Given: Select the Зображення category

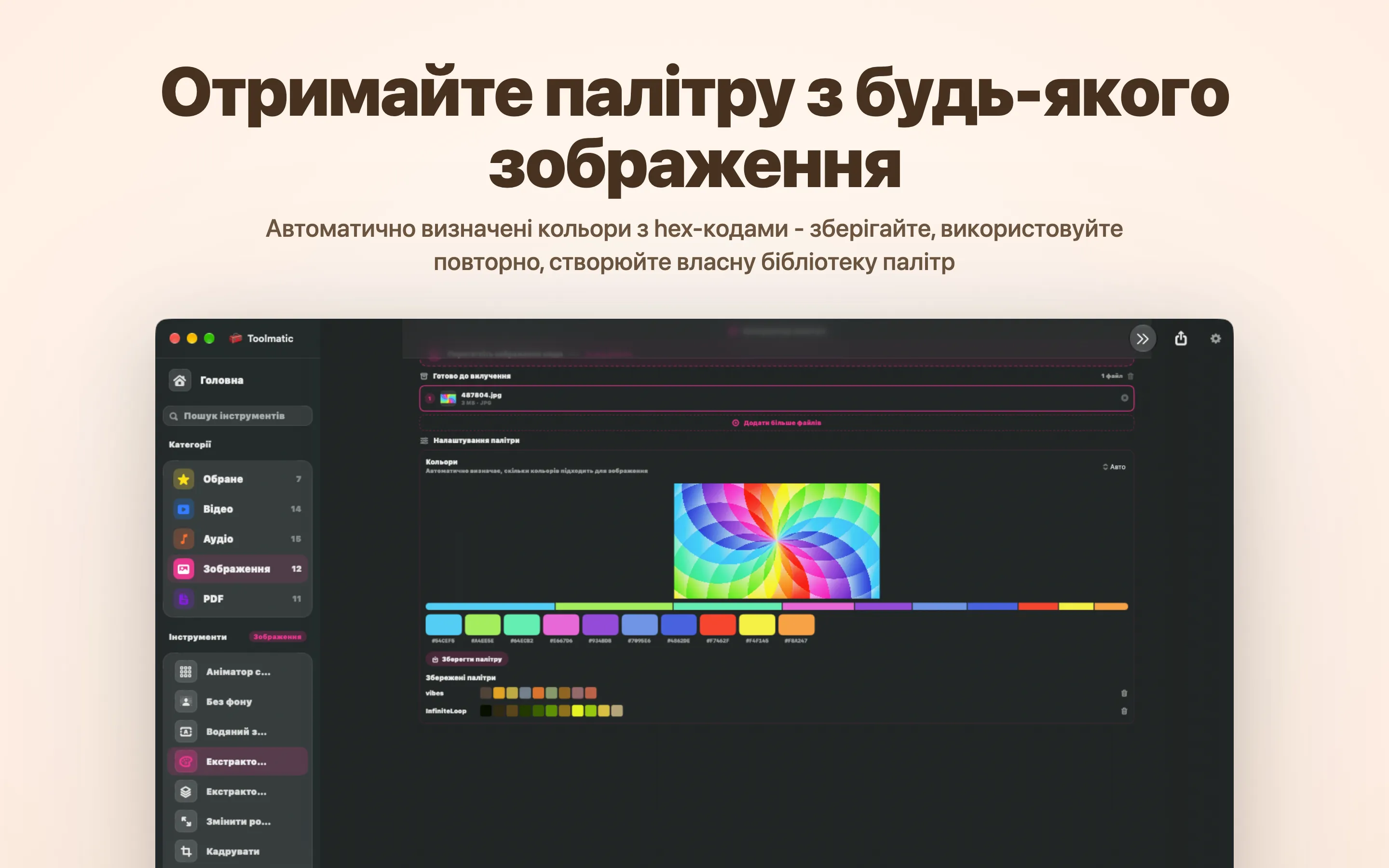Looking at the screenshot, I should point(238,569).
